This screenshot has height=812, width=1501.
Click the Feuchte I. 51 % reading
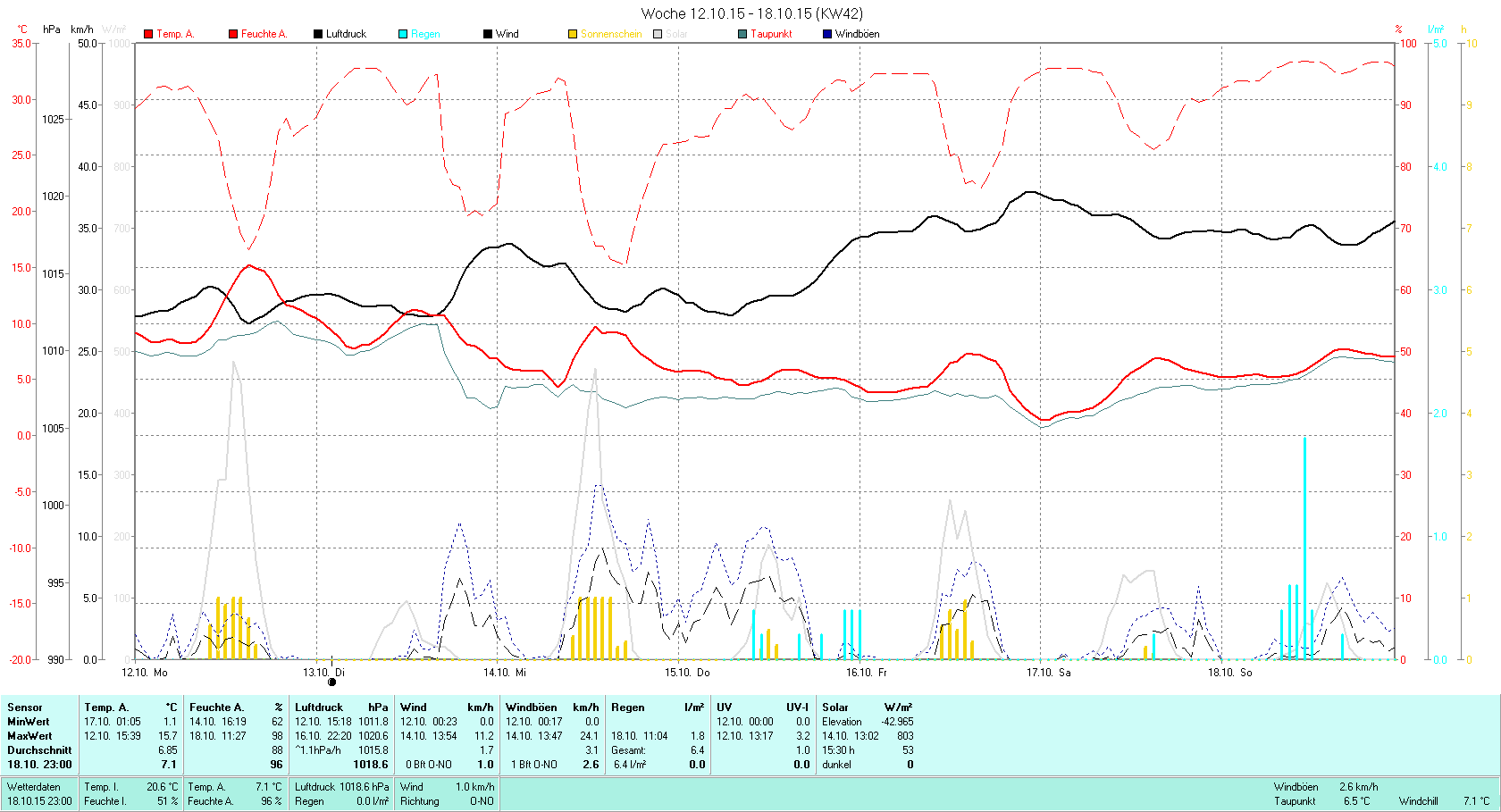click(x=131, y=801)
